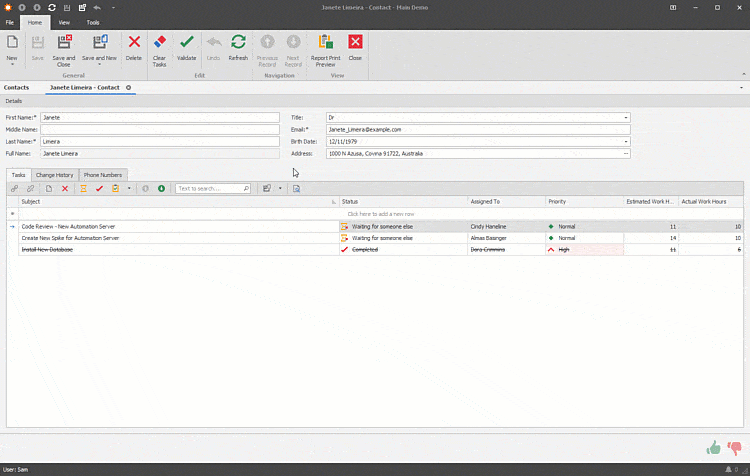
Task: Open the File menu
Action: coord(10,21)
